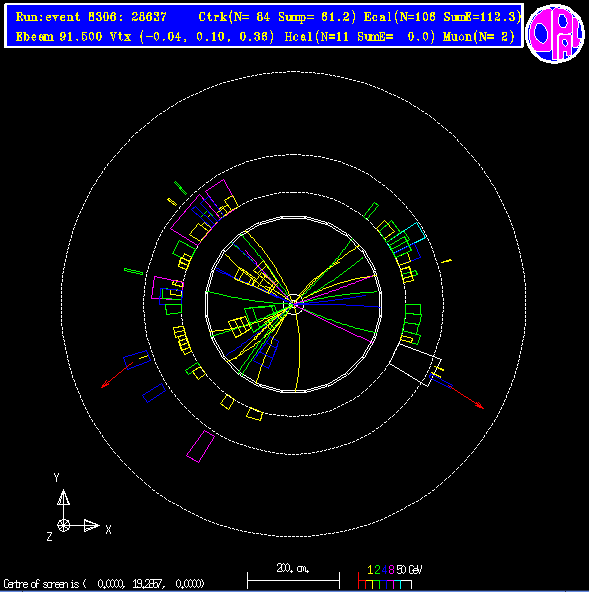The width and height of the screenshot is (589, 592).
Task: Select the long red arrow pointing down-right
Action: (465, 396)
